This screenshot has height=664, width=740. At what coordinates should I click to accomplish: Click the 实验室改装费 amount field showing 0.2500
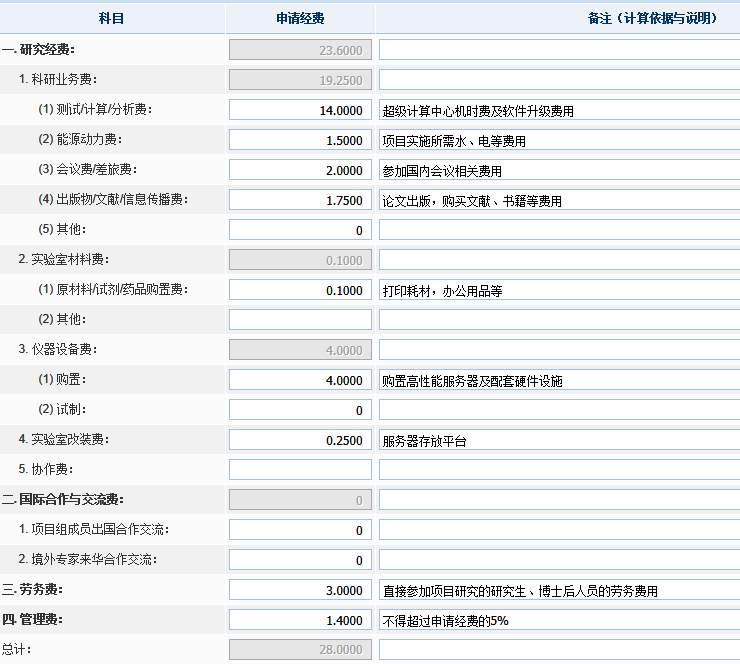[x=300, y=440]
